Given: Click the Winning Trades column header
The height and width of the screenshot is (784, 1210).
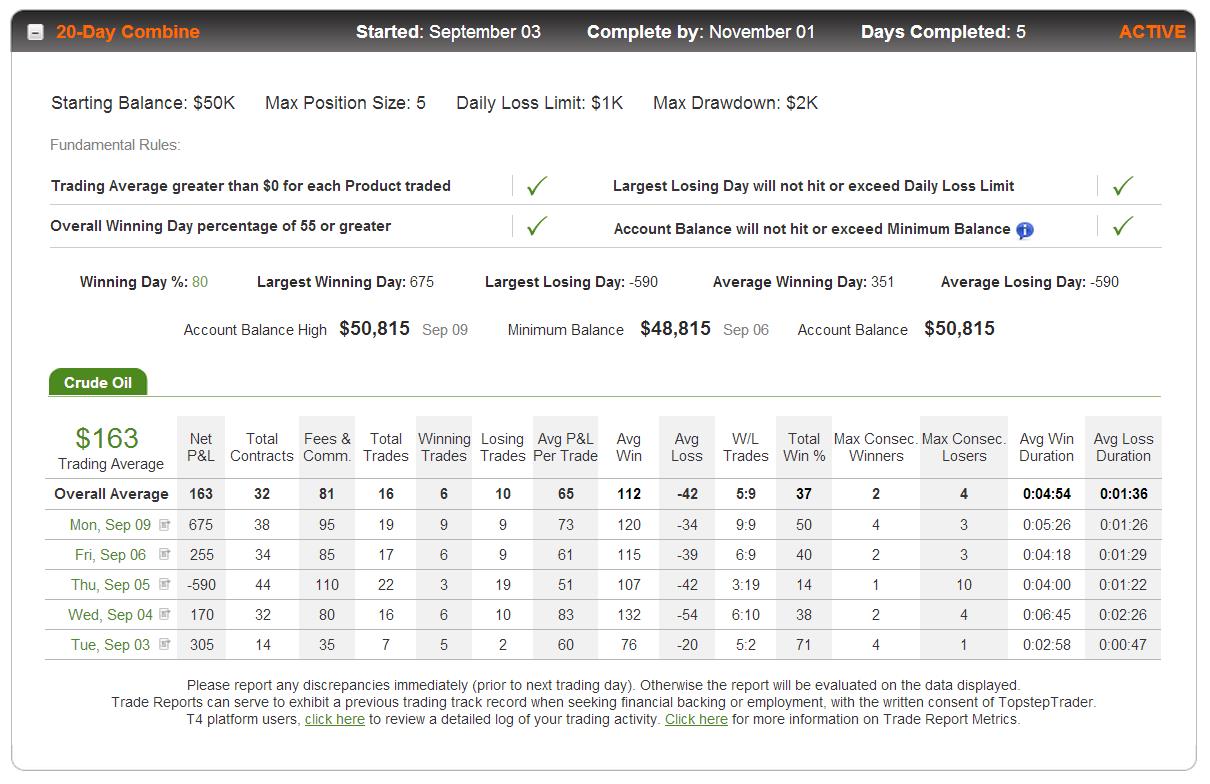Looking at the screenshot, I should 444,447.
